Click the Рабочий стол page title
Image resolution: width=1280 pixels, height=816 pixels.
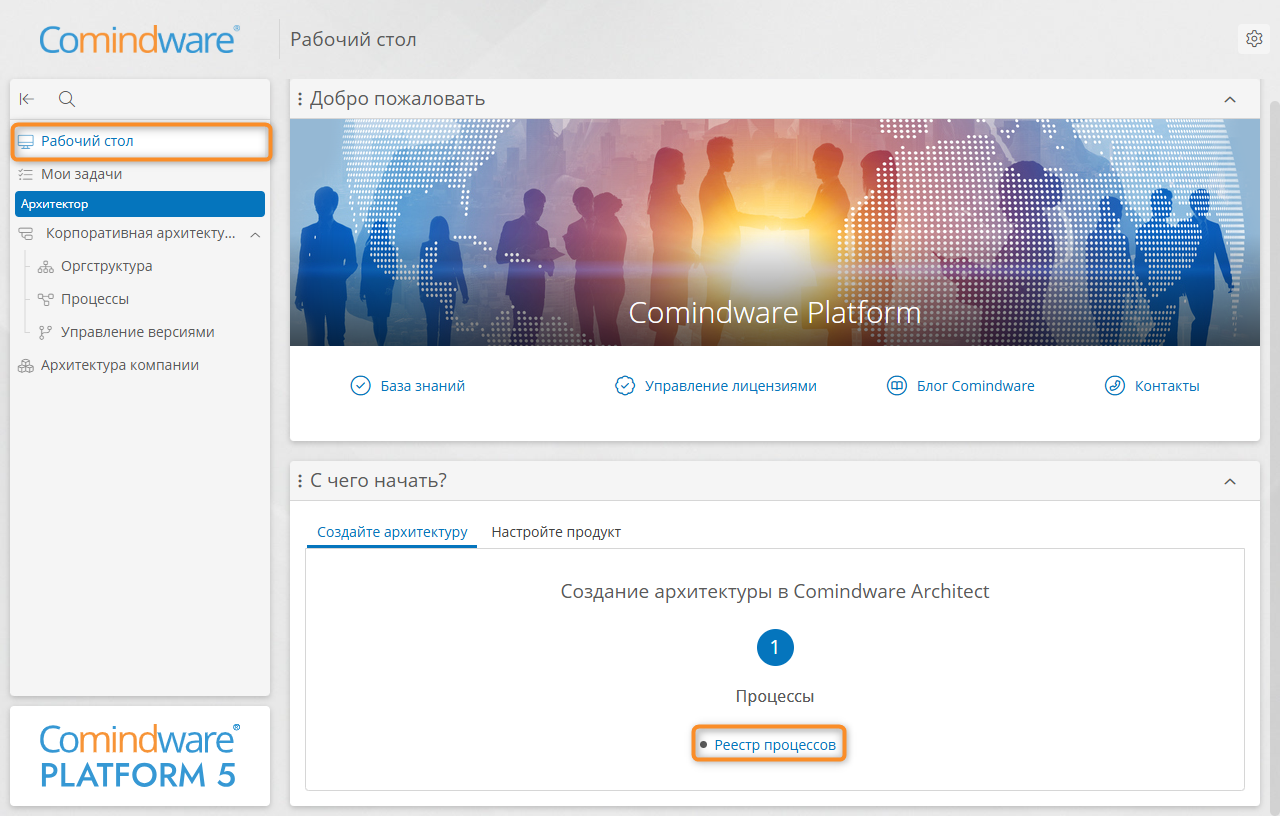tap(353, 39)
